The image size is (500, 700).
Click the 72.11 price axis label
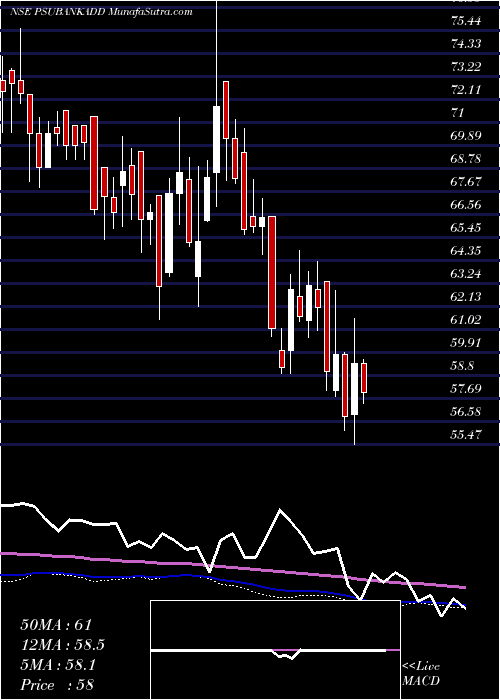(x=466, y=90)
